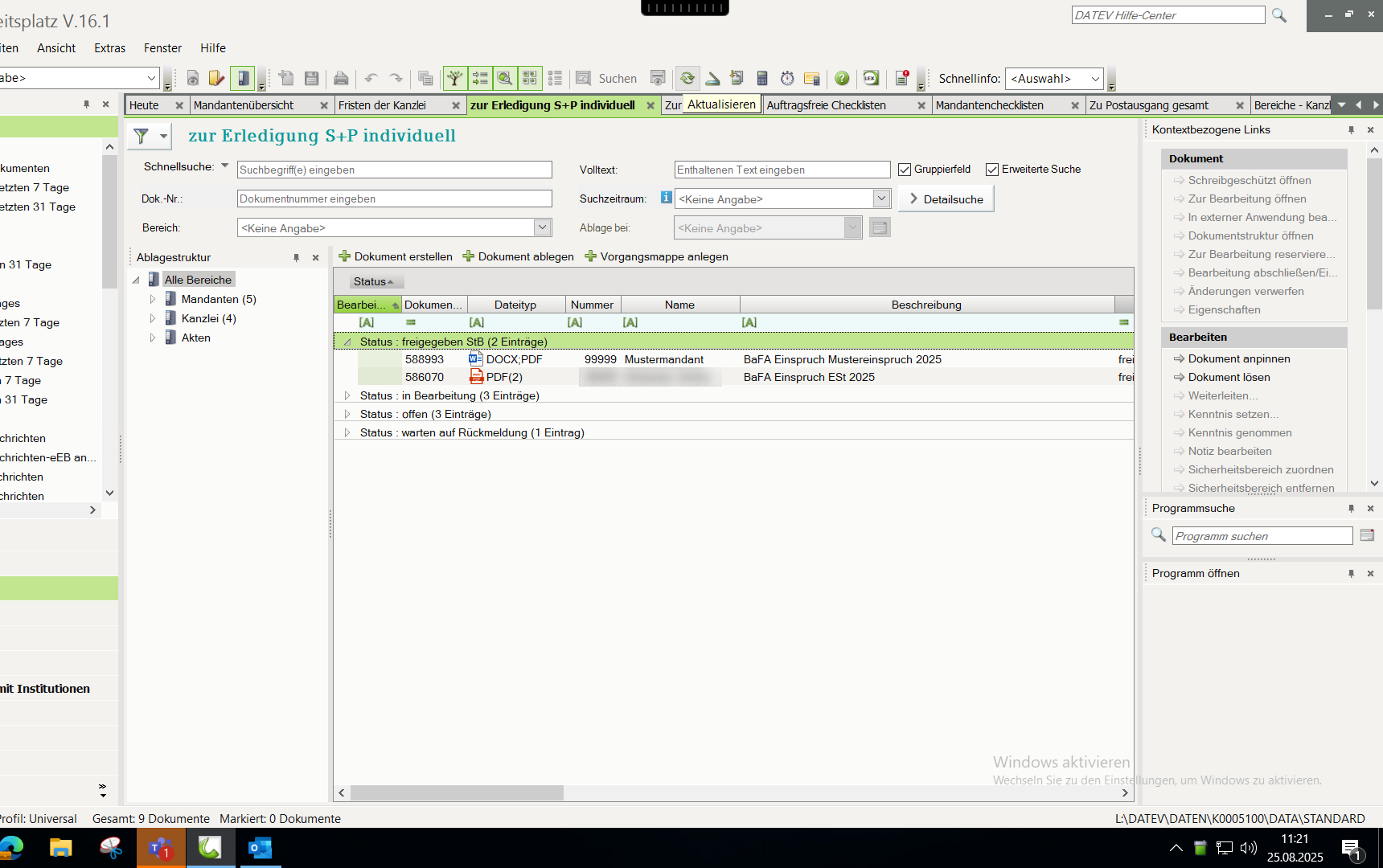The image size is (1383, 868).
Task: Click the filter funnel icon
Action: pyautogui.click(x=142, y=136)
